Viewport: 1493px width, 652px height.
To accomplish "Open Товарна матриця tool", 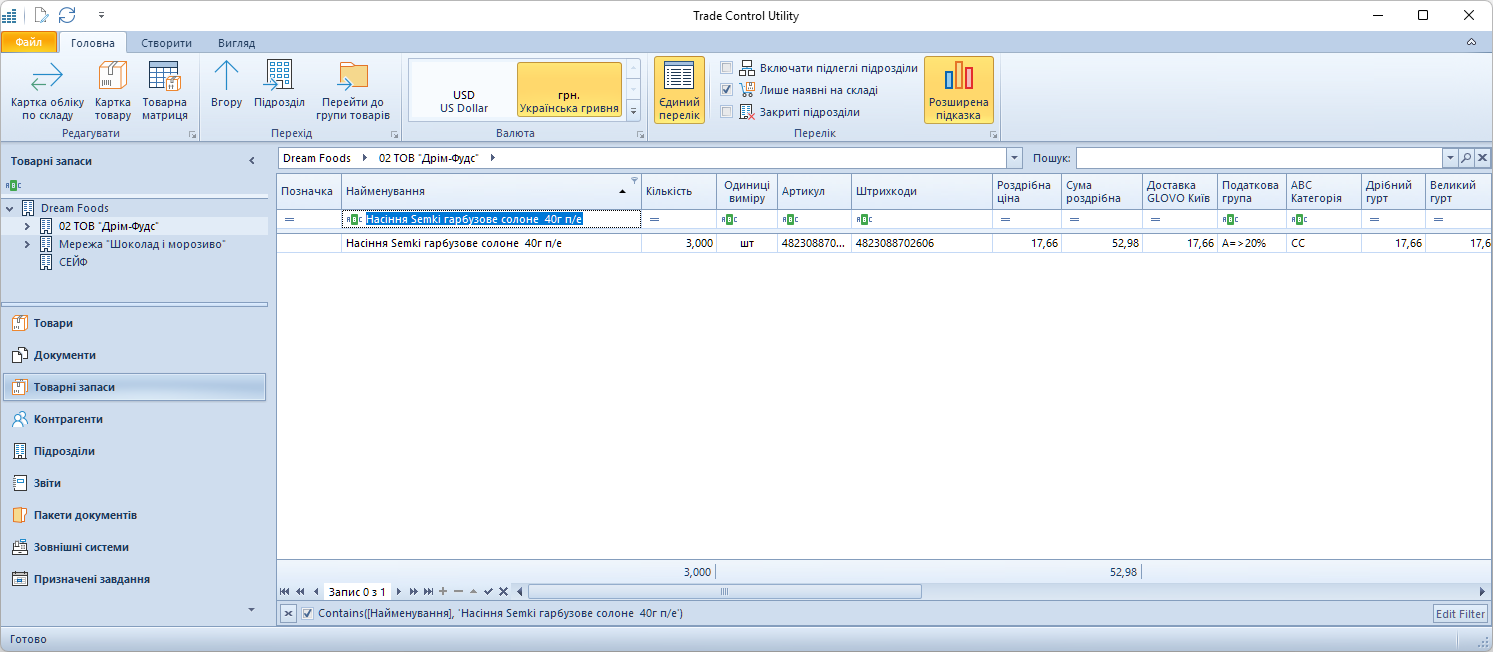I will point(164,78).
